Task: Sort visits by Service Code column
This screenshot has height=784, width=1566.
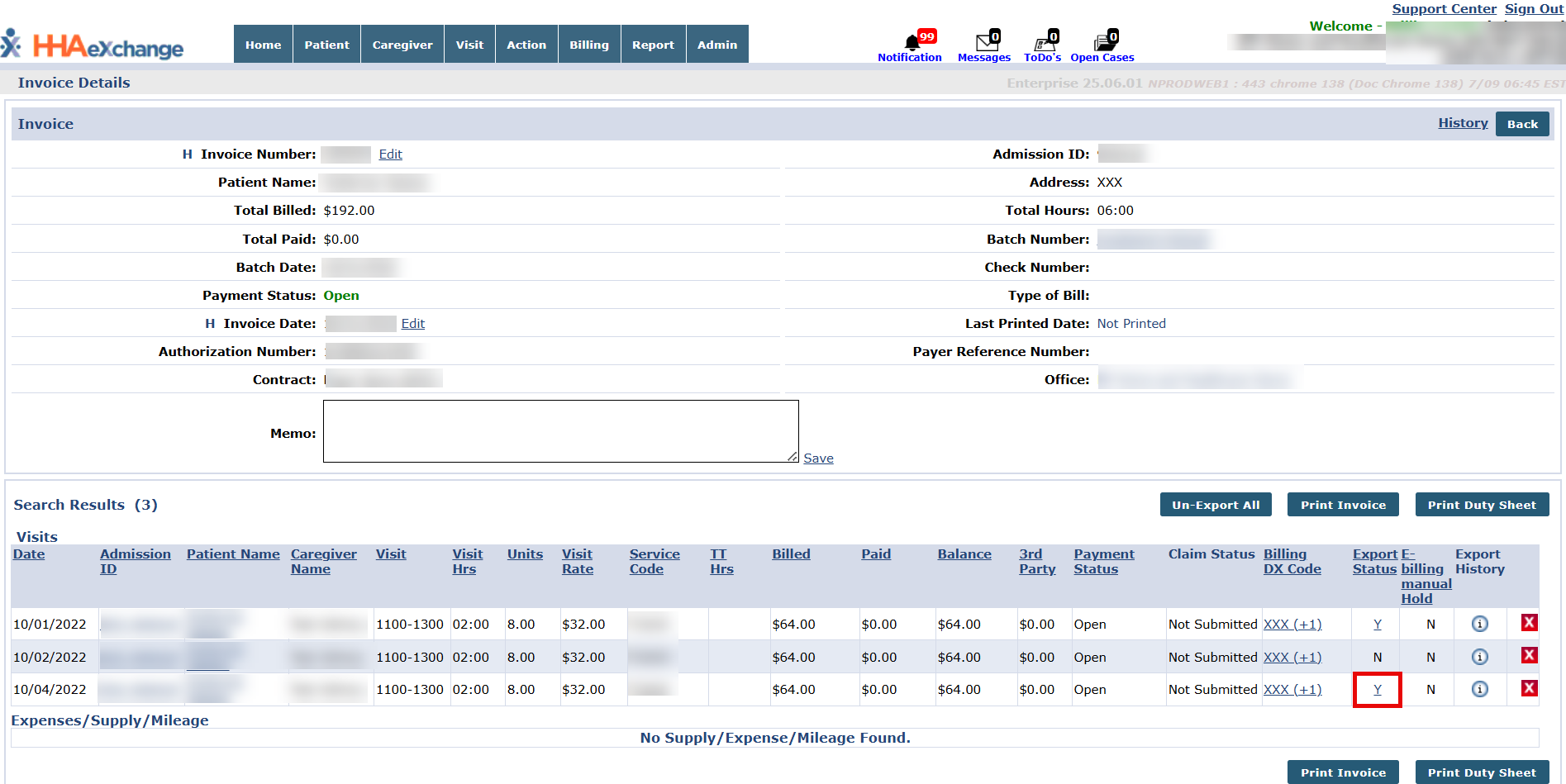Action: [x=654, y=562]
